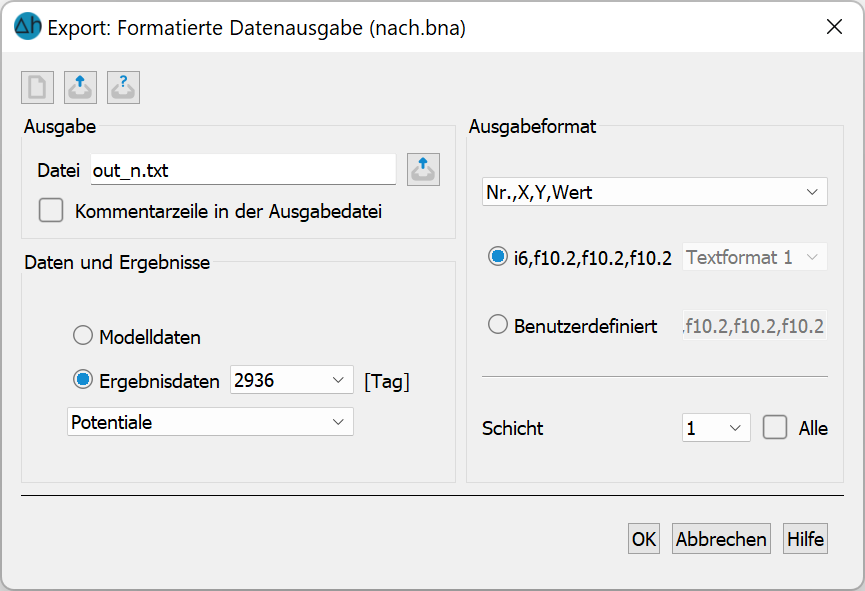Enable Kommentarzeile in der Ausgabedatei checkbox
Image resolution: width=865 pixels, height=591 pixels.
(x=51, y=211)
